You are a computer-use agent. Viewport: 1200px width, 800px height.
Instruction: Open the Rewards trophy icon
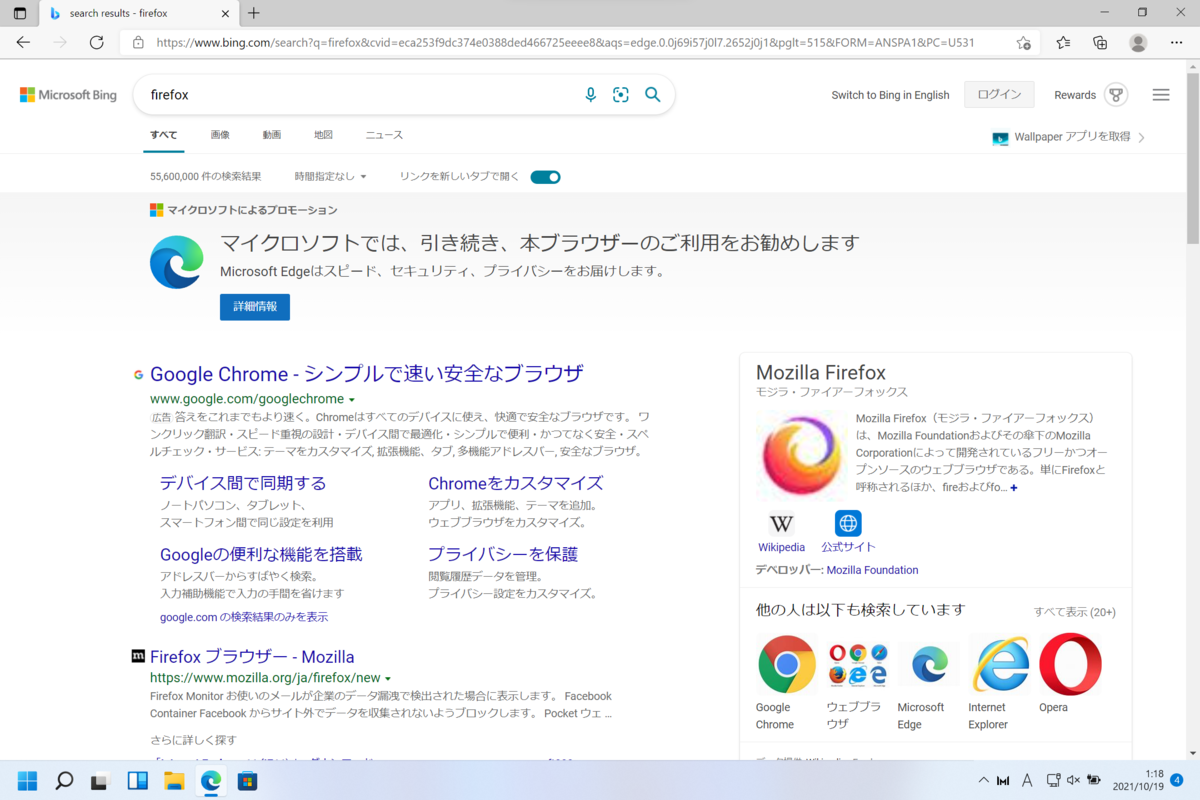[1116, 95]
